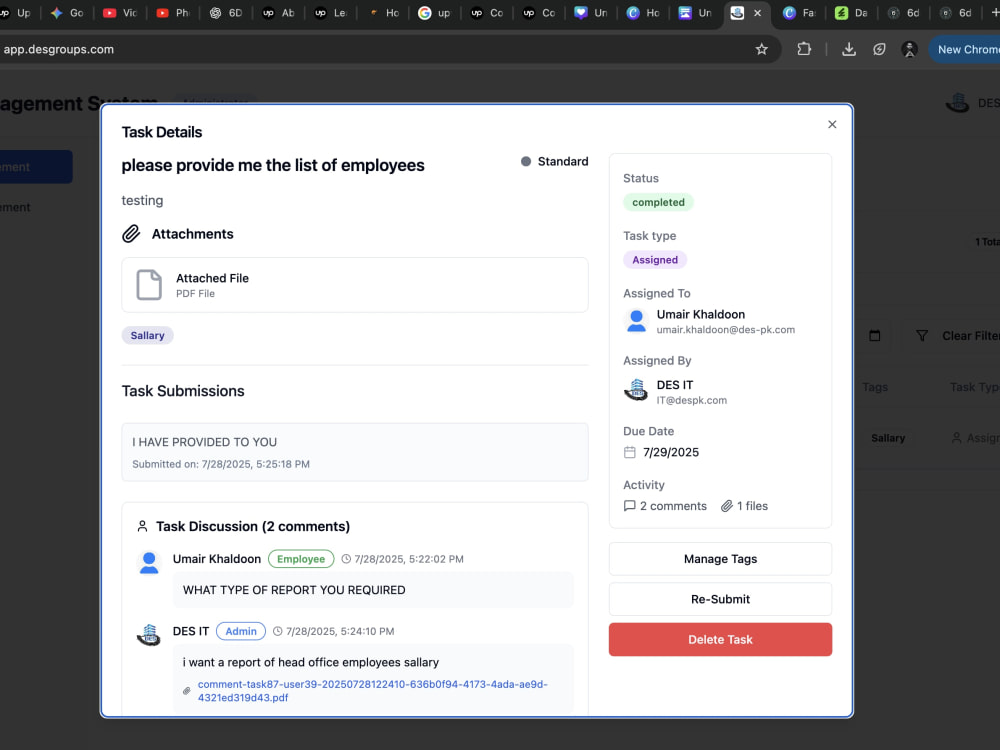1000x750 pixels.
Task: Click the DES logo in the page header
Action: [957, 103]
